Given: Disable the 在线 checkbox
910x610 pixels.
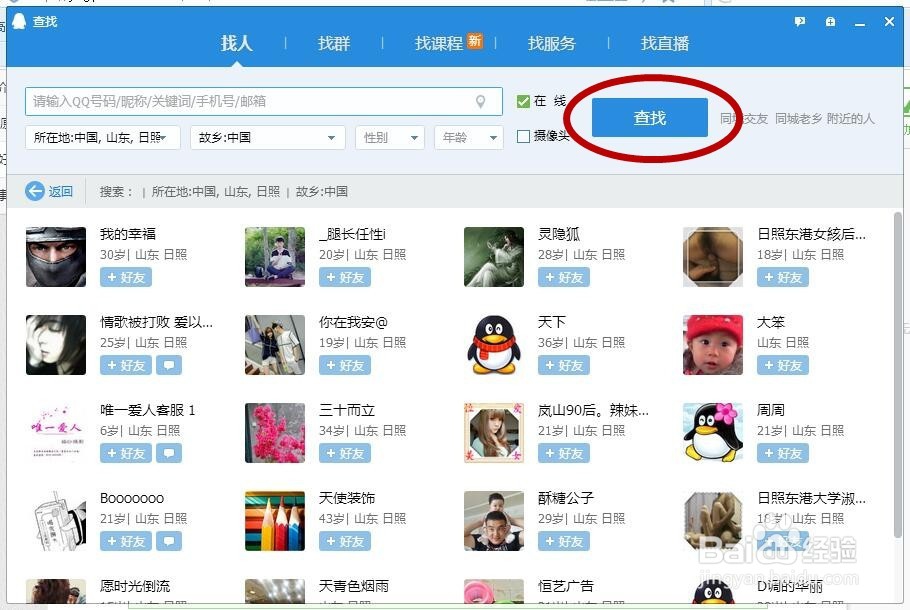Looking at the screenshot, I should (x=522, y=101).
